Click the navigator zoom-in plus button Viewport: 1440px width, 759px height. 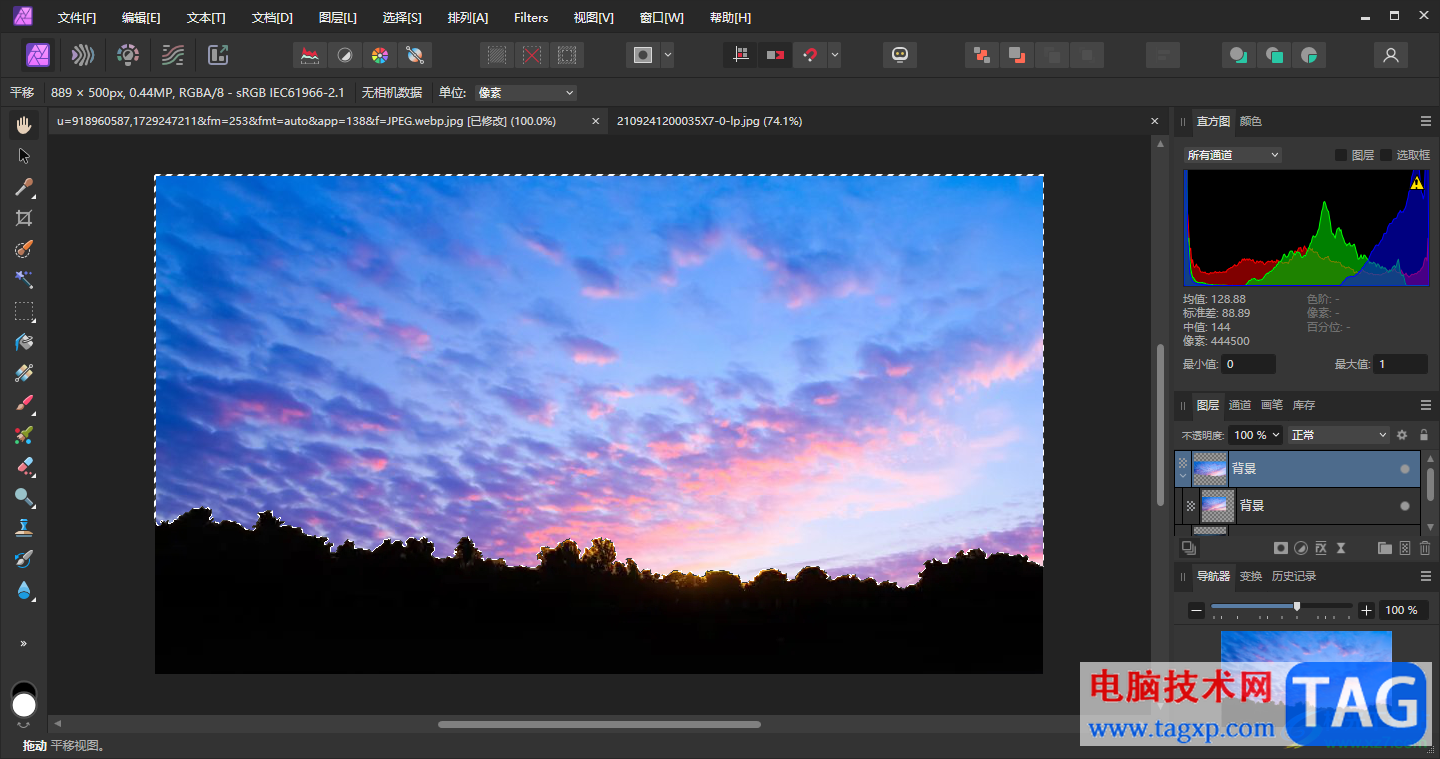(x=1366, y=610)
